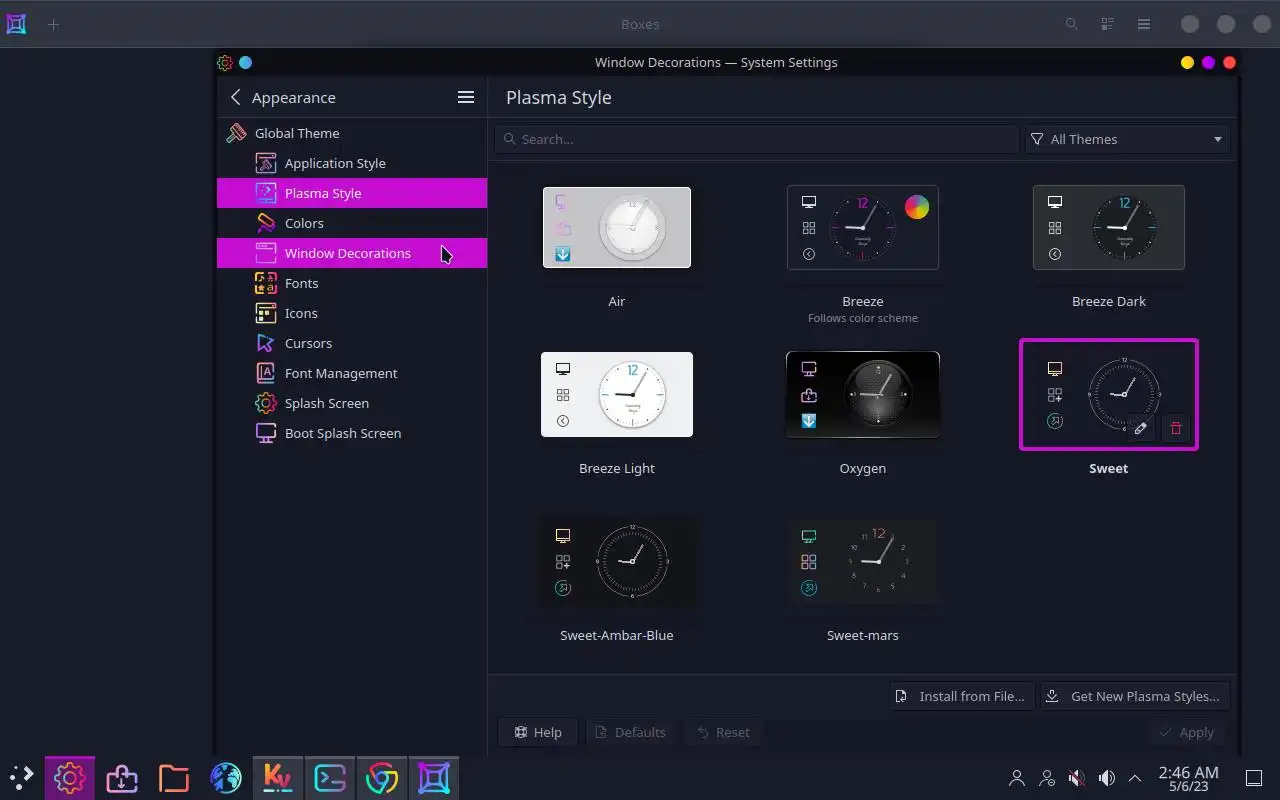
Task: Click the Apply button
Action: tap(1187, 732)
